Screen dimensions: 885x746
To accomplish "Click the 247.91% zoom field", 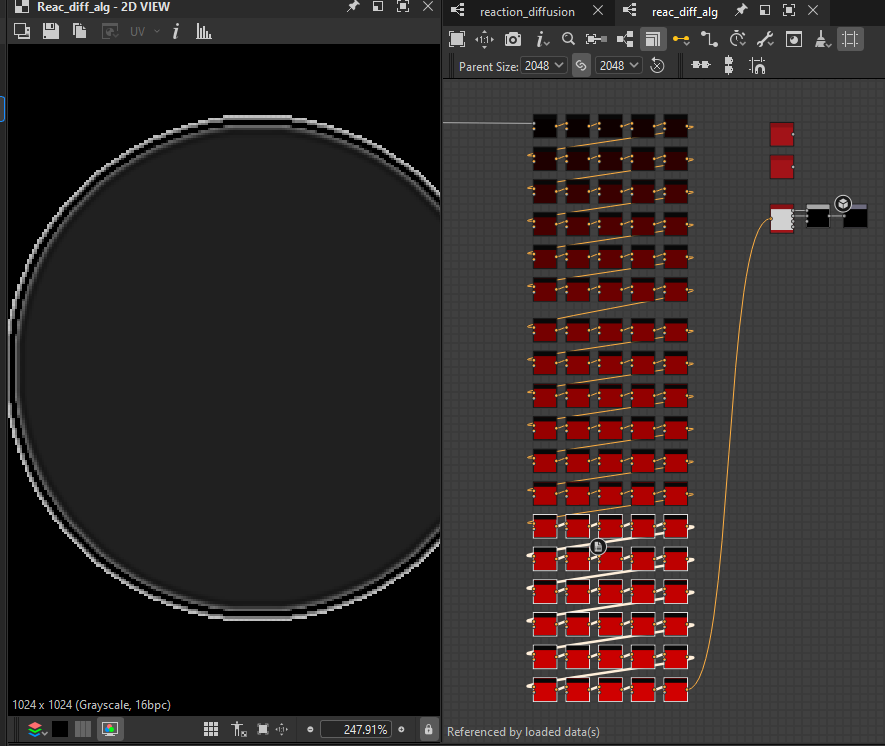I will pyautogui.click(x=356, y=729).
